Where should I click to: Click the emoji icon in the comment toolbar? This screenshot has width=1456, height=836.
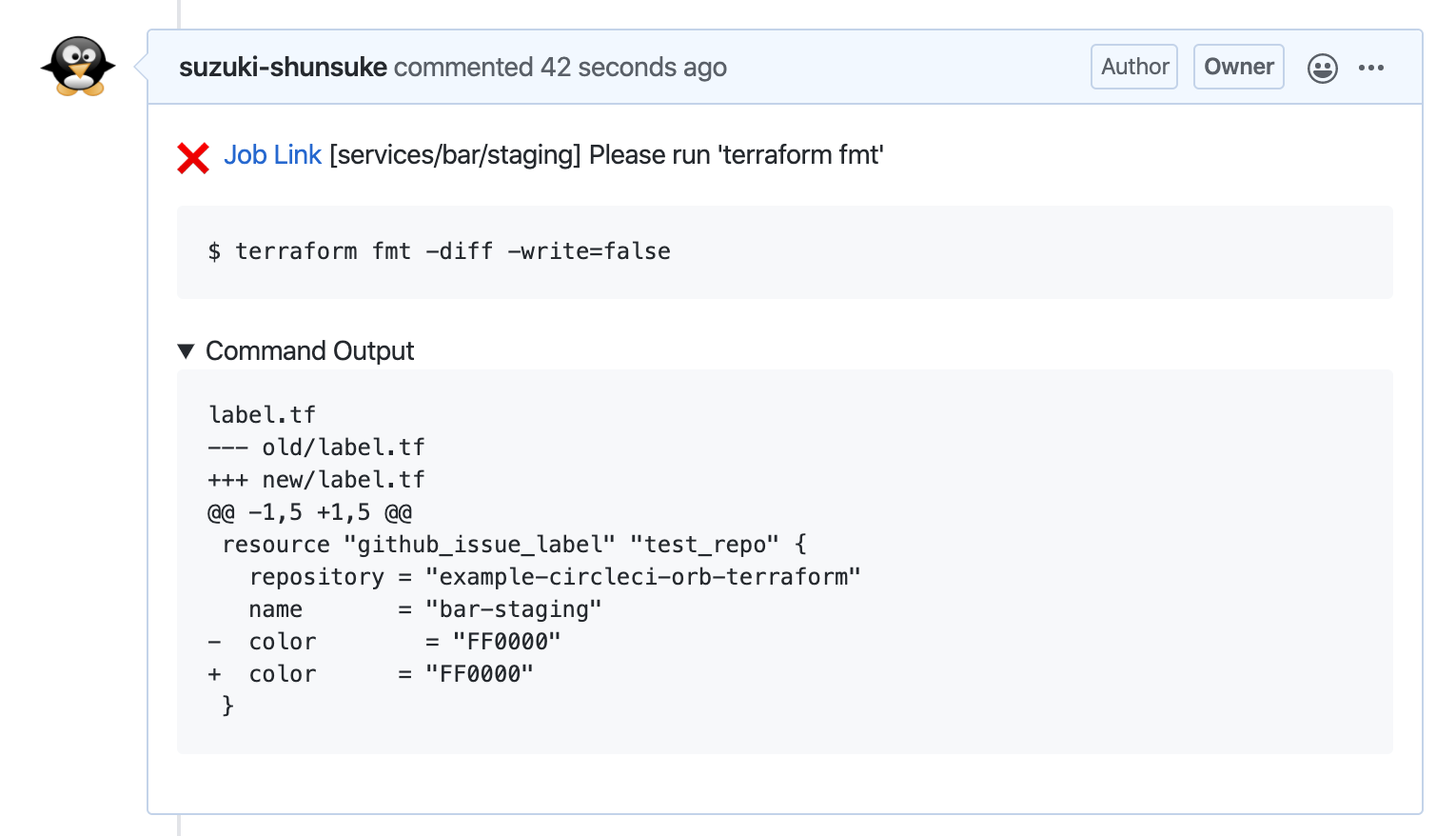pyautogui.click(x=1323, y=67)
